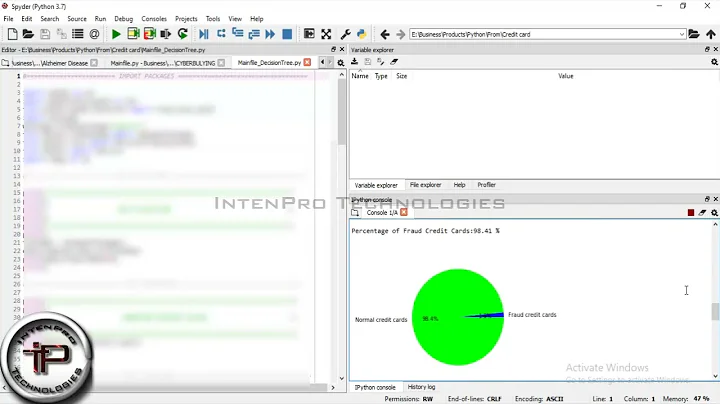The width and height of the screenshot is (720, 404).
Task: Sort variables by Size column header
Action: 401,76
